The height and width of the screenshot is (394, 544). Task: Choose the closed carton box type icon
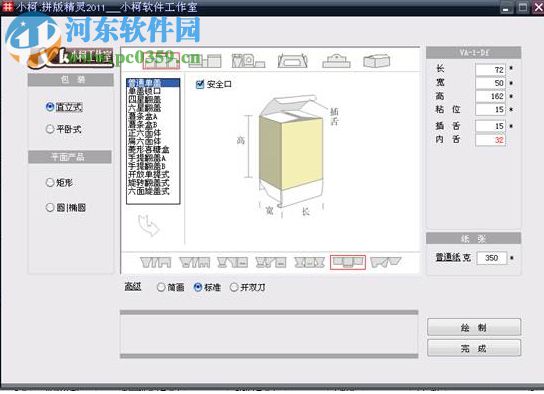(376, 61)
